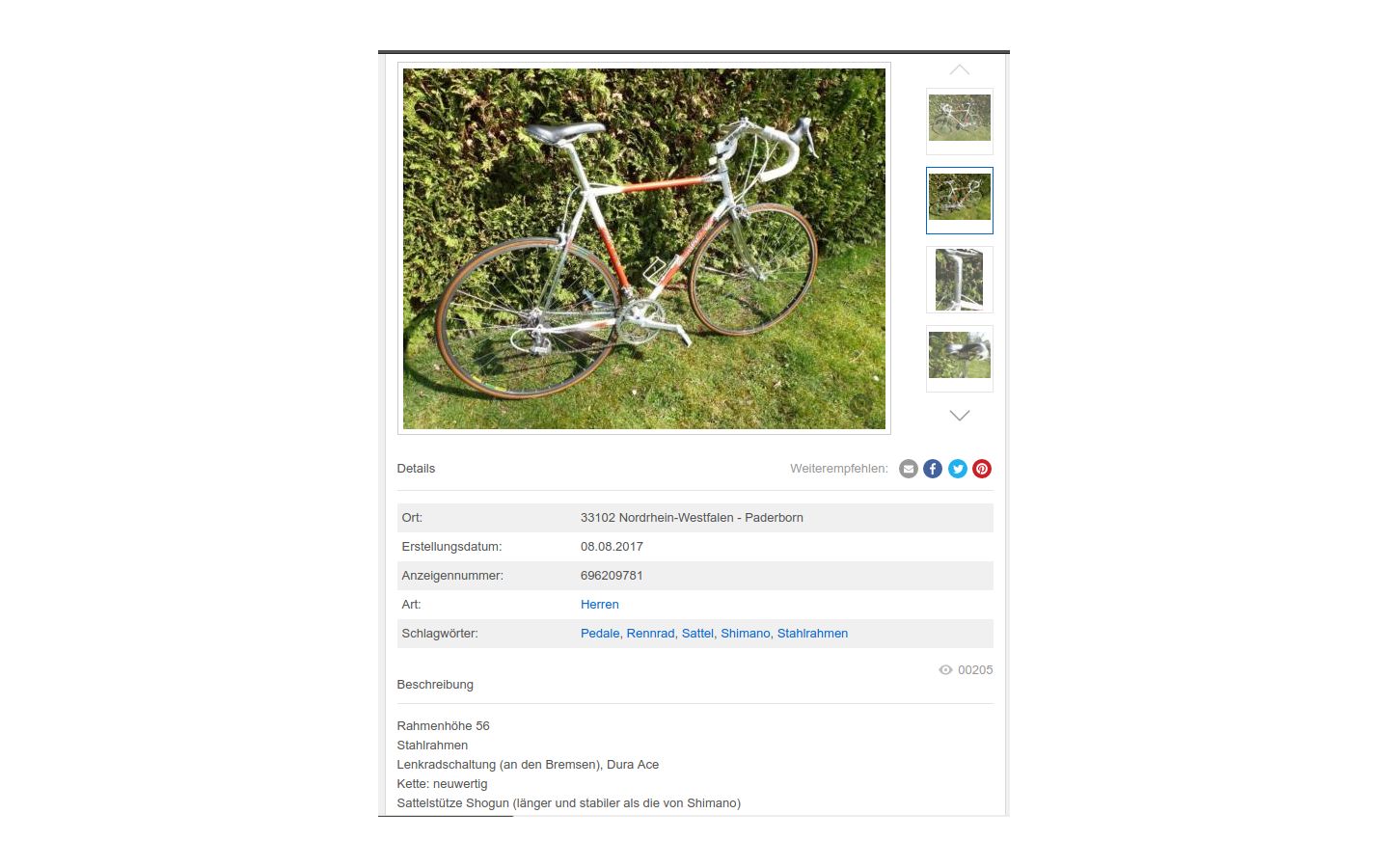Share the listing on Pinterest

[982, 469]
